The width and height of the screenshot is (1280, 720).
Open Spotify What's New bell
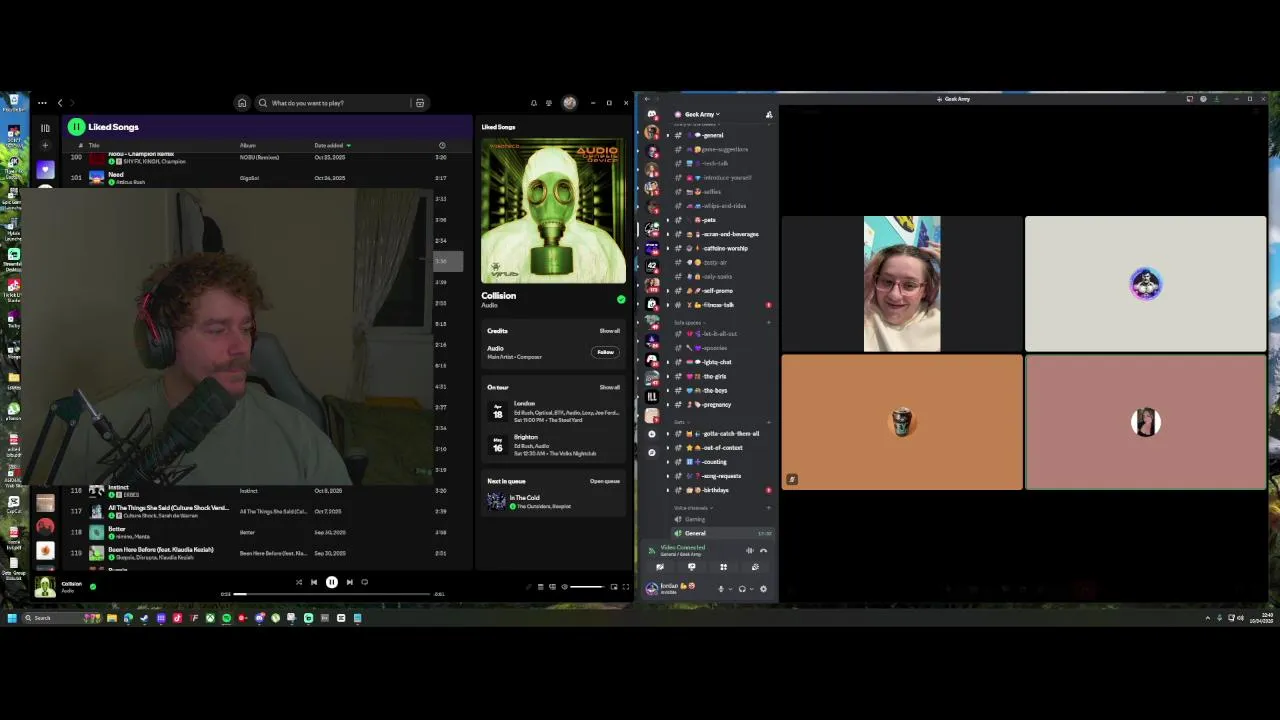click(533, 103)
